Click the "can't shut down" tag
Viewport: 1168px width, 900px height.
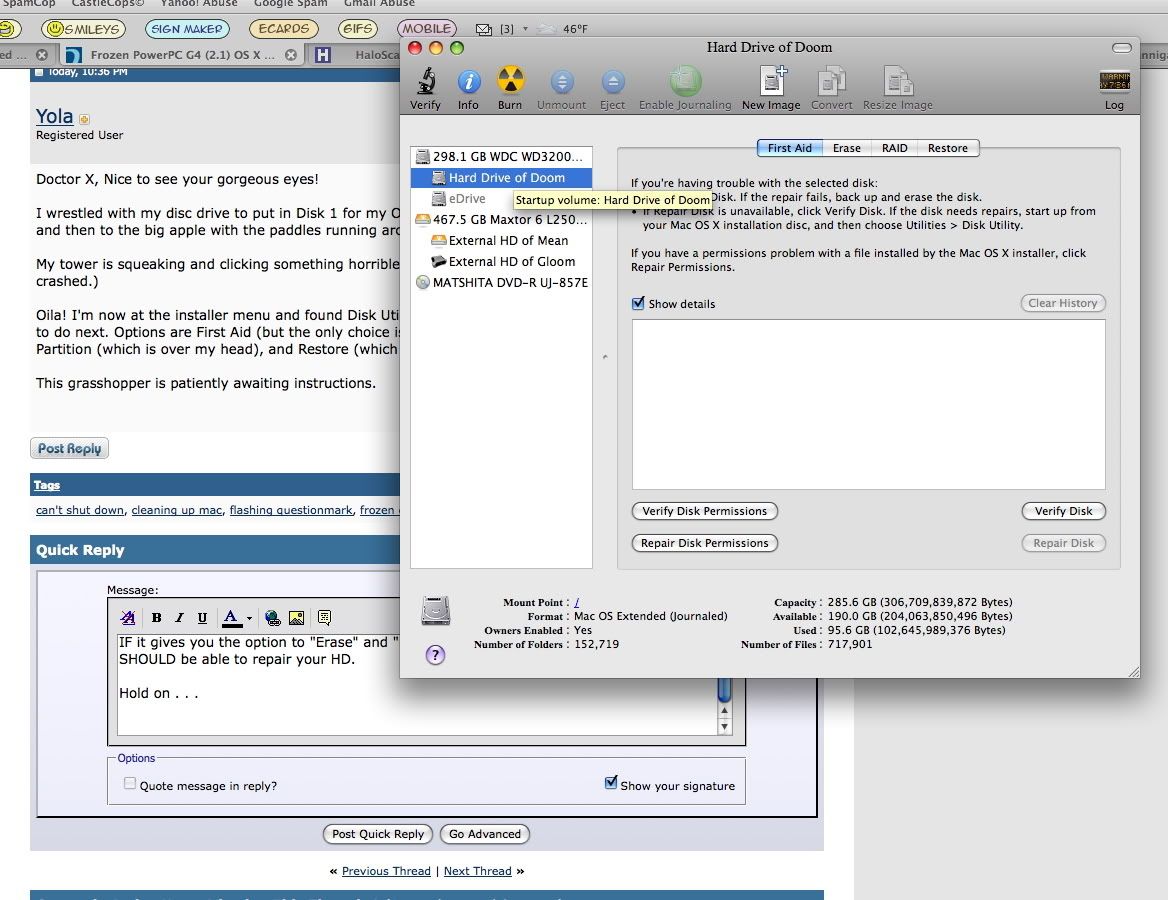tap(80, 510)
